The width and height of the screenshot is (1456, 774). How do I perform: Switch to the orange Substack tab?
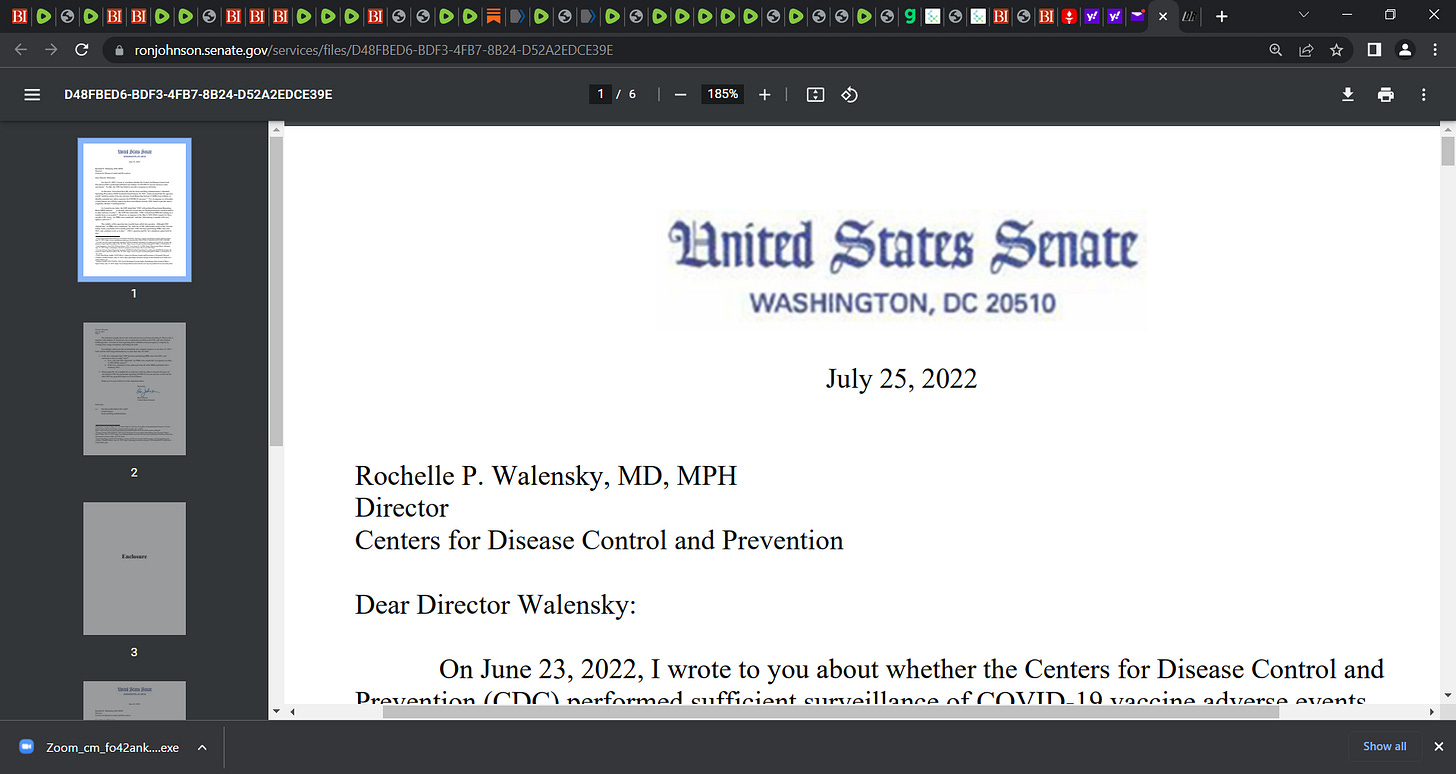pyautogui.click(x=493, y=16)
